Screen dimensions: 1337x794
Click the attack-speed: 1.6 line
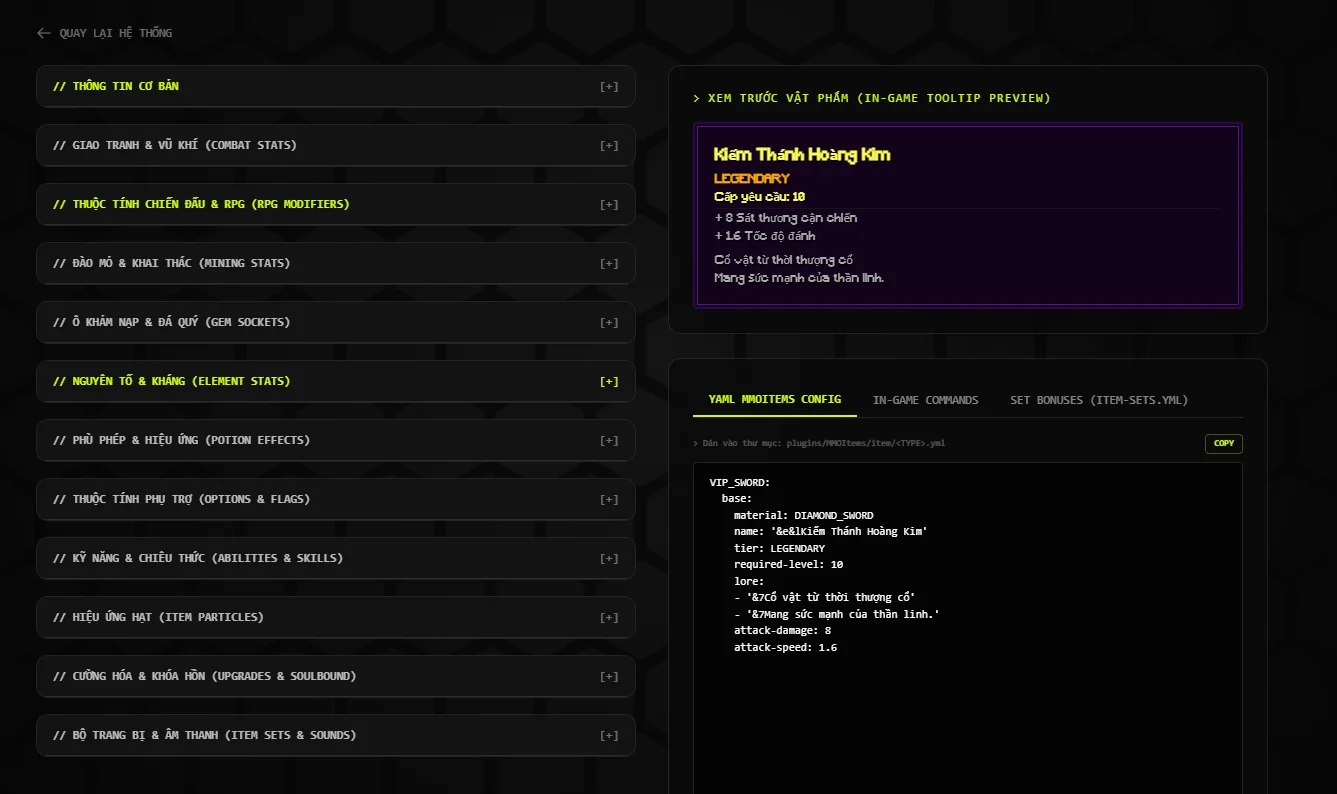[x=785, y=647]
